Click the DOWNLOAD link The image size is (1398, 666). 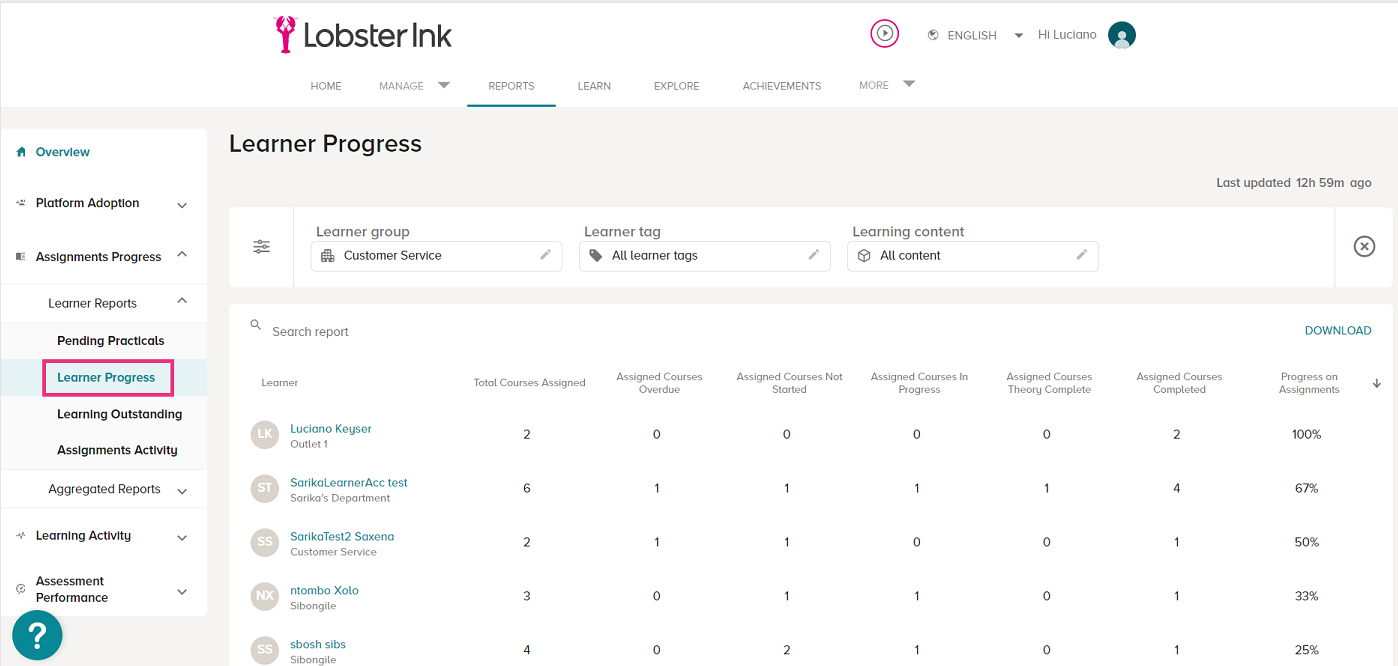(x=1338, y=331)
